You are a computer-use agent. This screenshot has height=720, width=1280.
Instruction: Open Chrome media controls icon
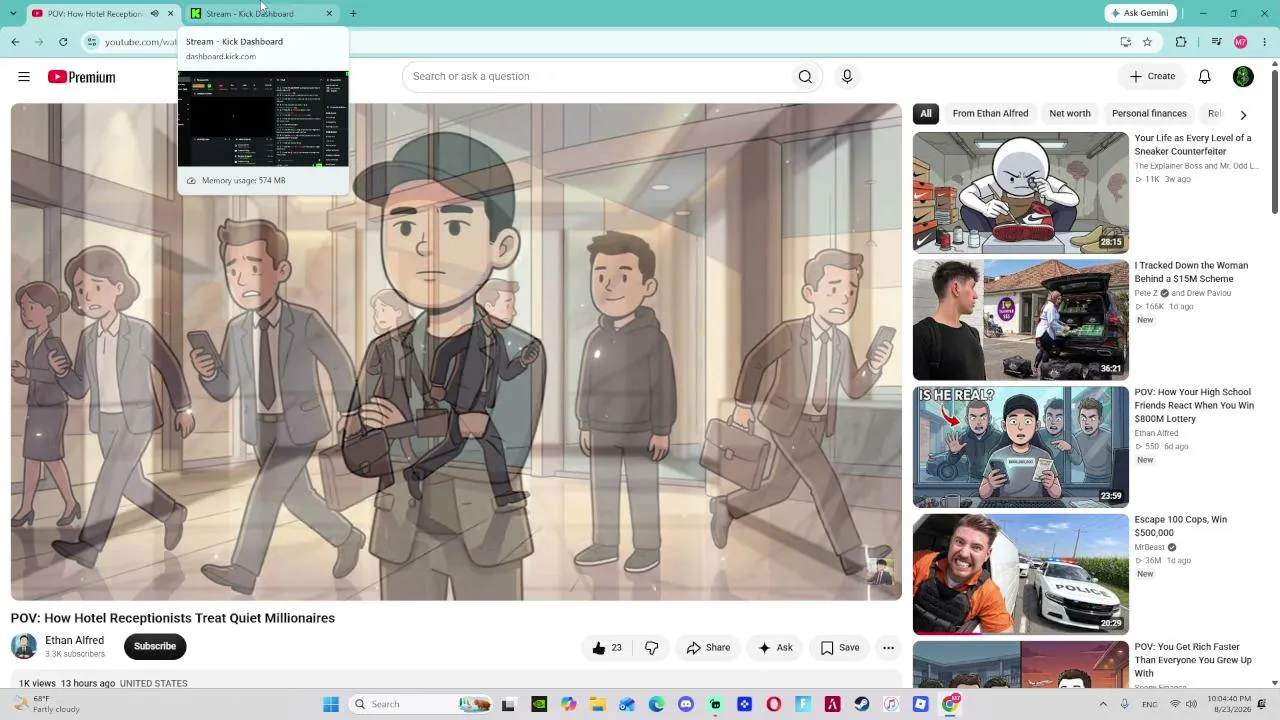[1216, 42]
